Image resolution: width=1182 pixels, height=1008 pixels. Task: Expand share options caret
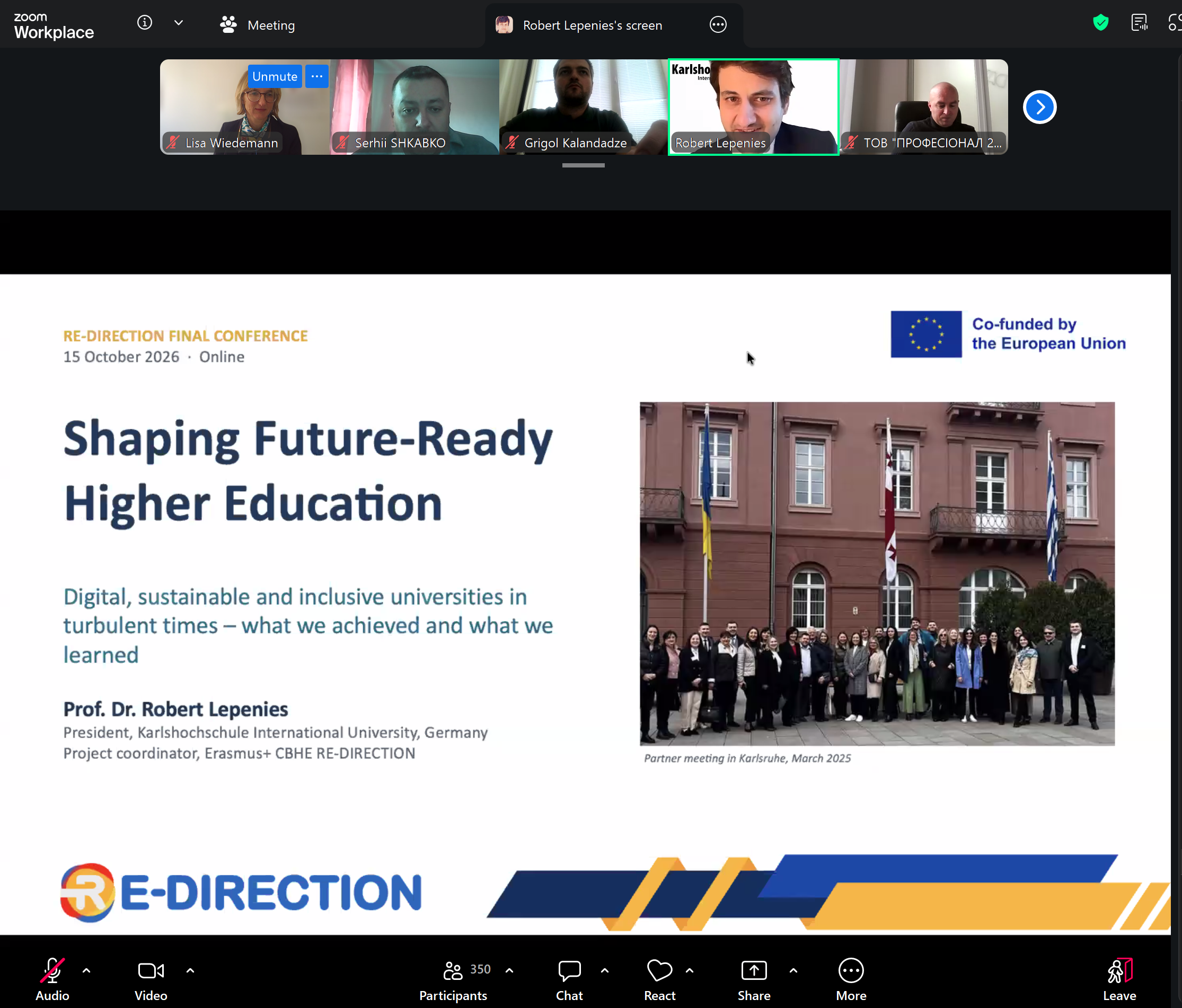(793, 970)
